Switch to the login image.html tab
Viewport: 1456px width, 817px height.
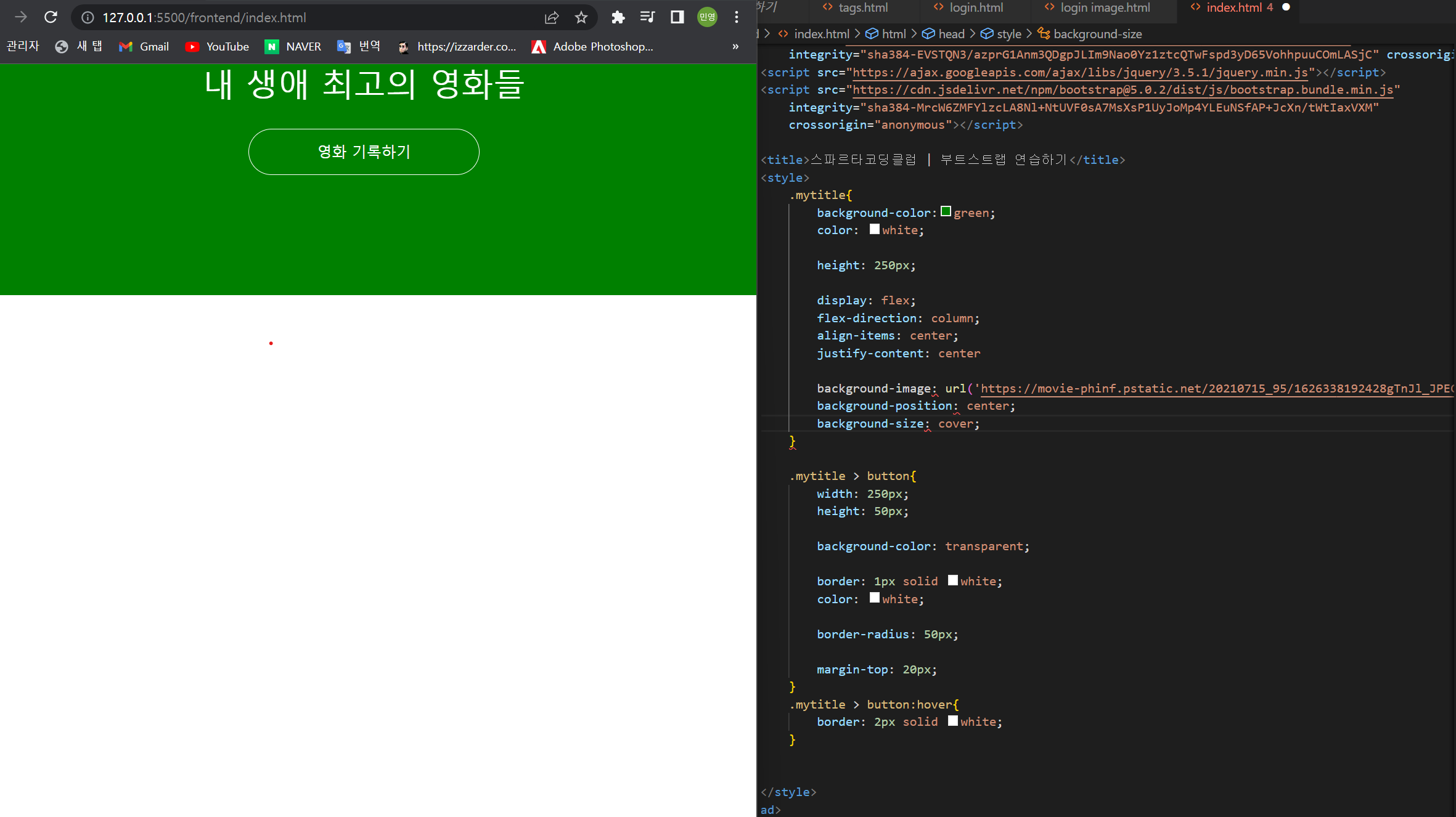click(1098, 7)
